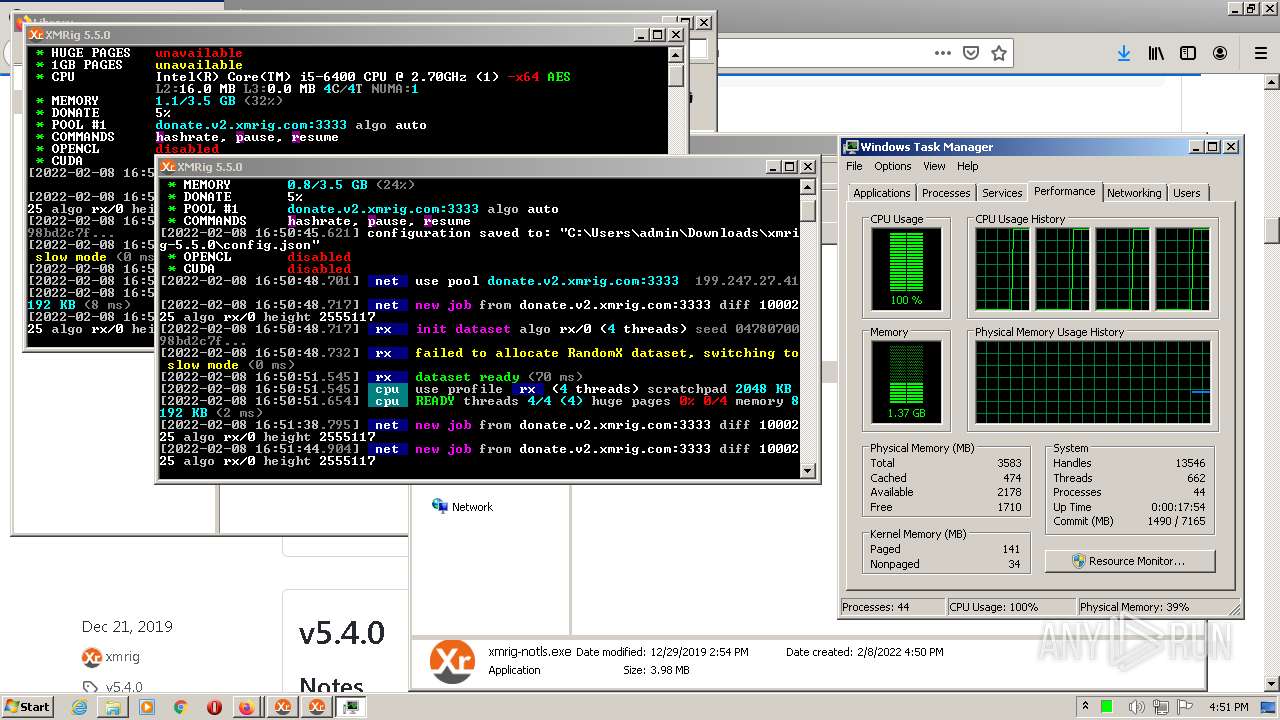Open Task Manager File menu
The height and width of the screenshot is (720, 1280).
[854, 166]
